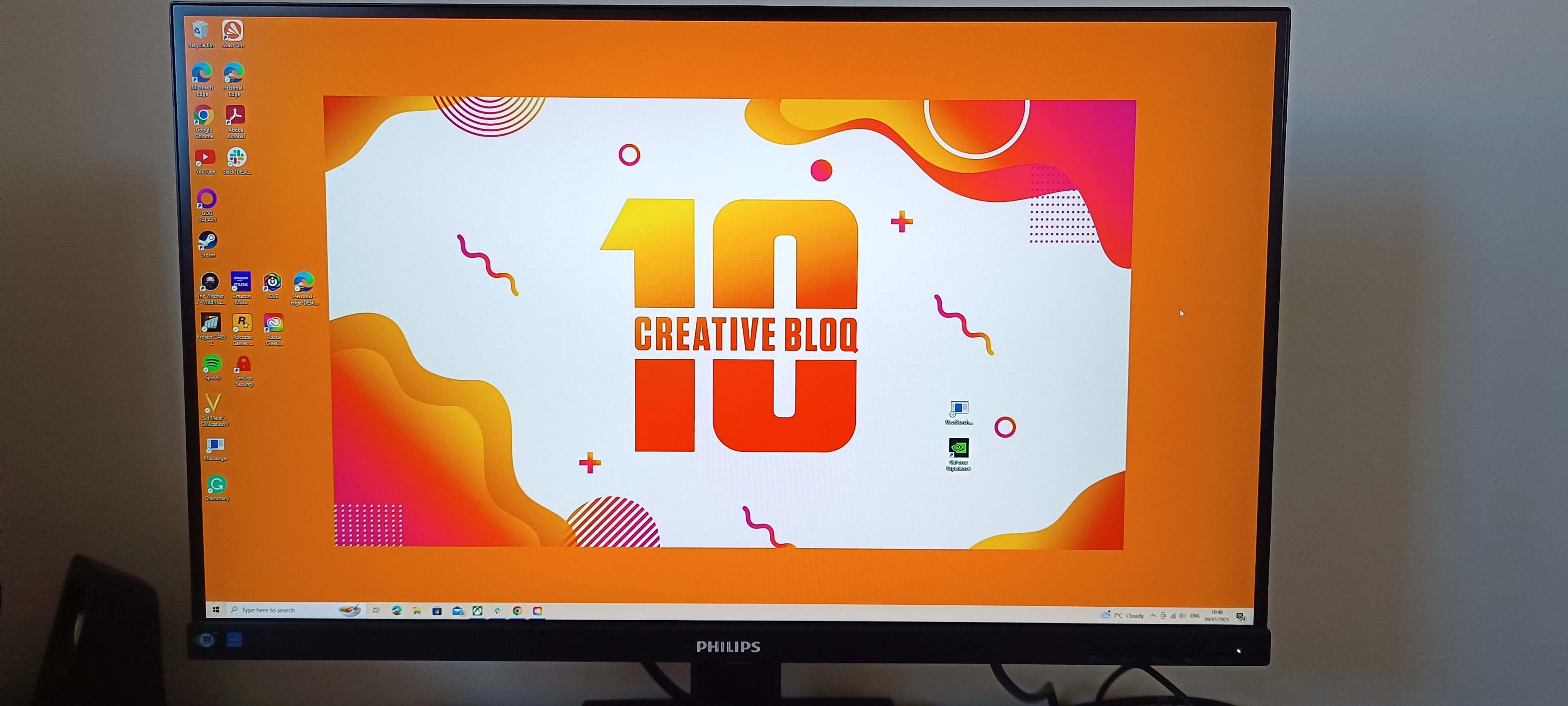Select the Personal - Edge-DESK shortcut
Image resolution: width=1568 pixels, height=706 pixels.
click(x=304, y=289)
